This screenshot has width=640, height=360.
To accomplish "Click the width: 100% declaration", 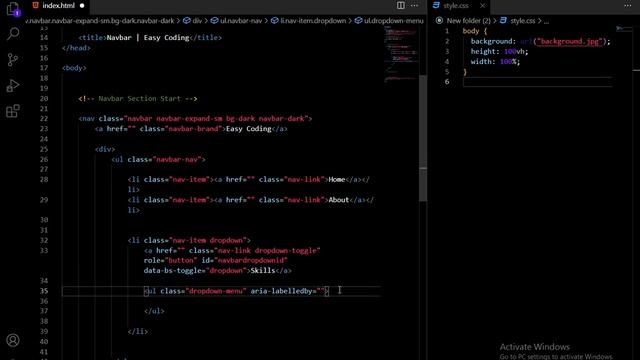I will [495, 62].
